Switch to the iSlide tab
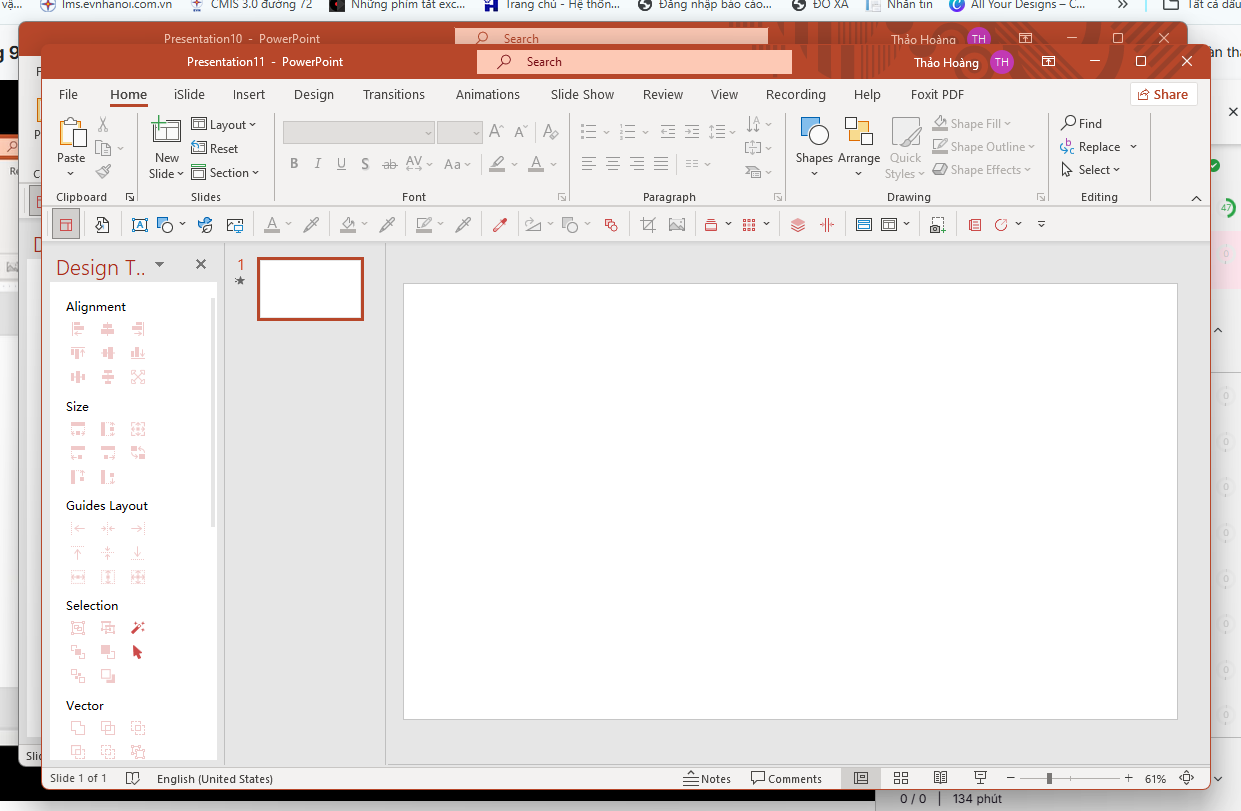 (189, 94)
